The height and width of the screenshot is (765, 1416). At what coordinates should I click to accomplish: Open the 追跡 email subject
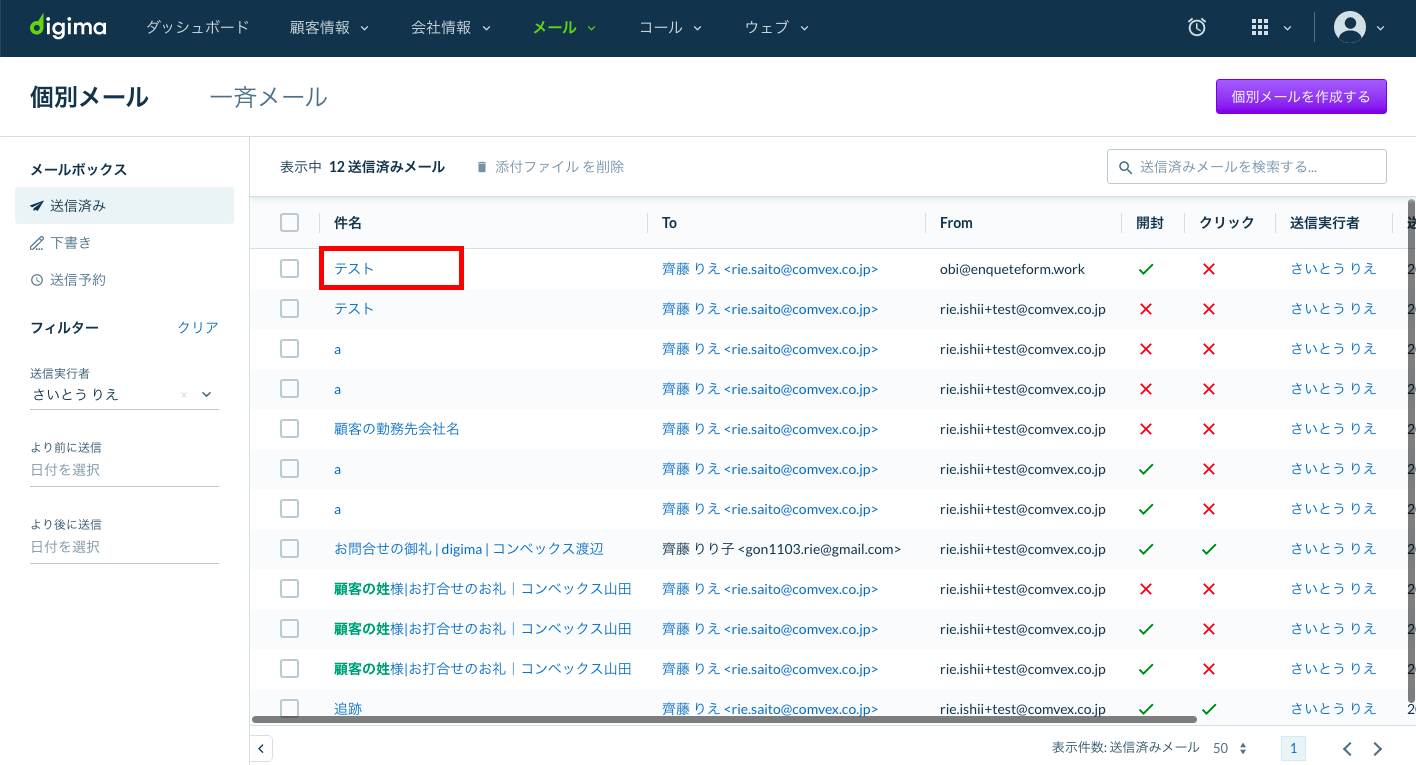pyautogui.click(x=348, y=709)
